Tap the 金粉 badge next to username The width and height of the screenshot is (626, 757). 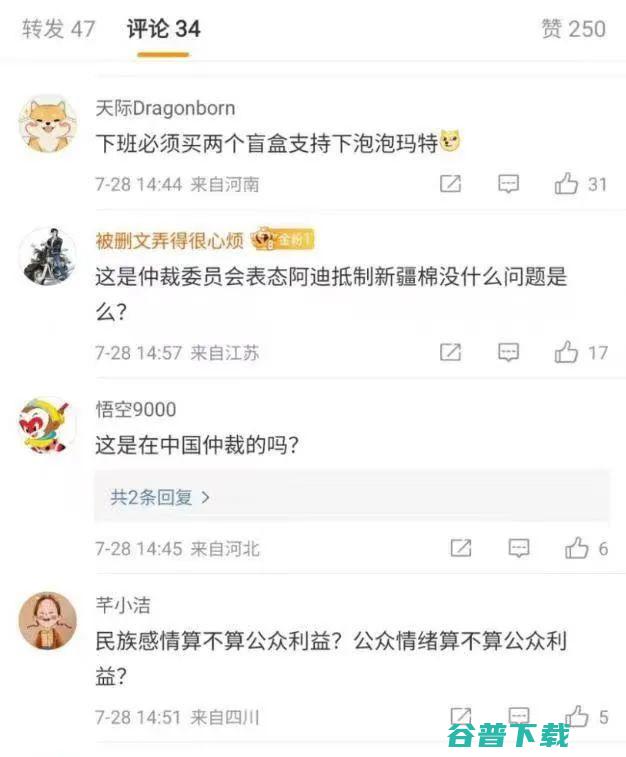pos(283,239)
